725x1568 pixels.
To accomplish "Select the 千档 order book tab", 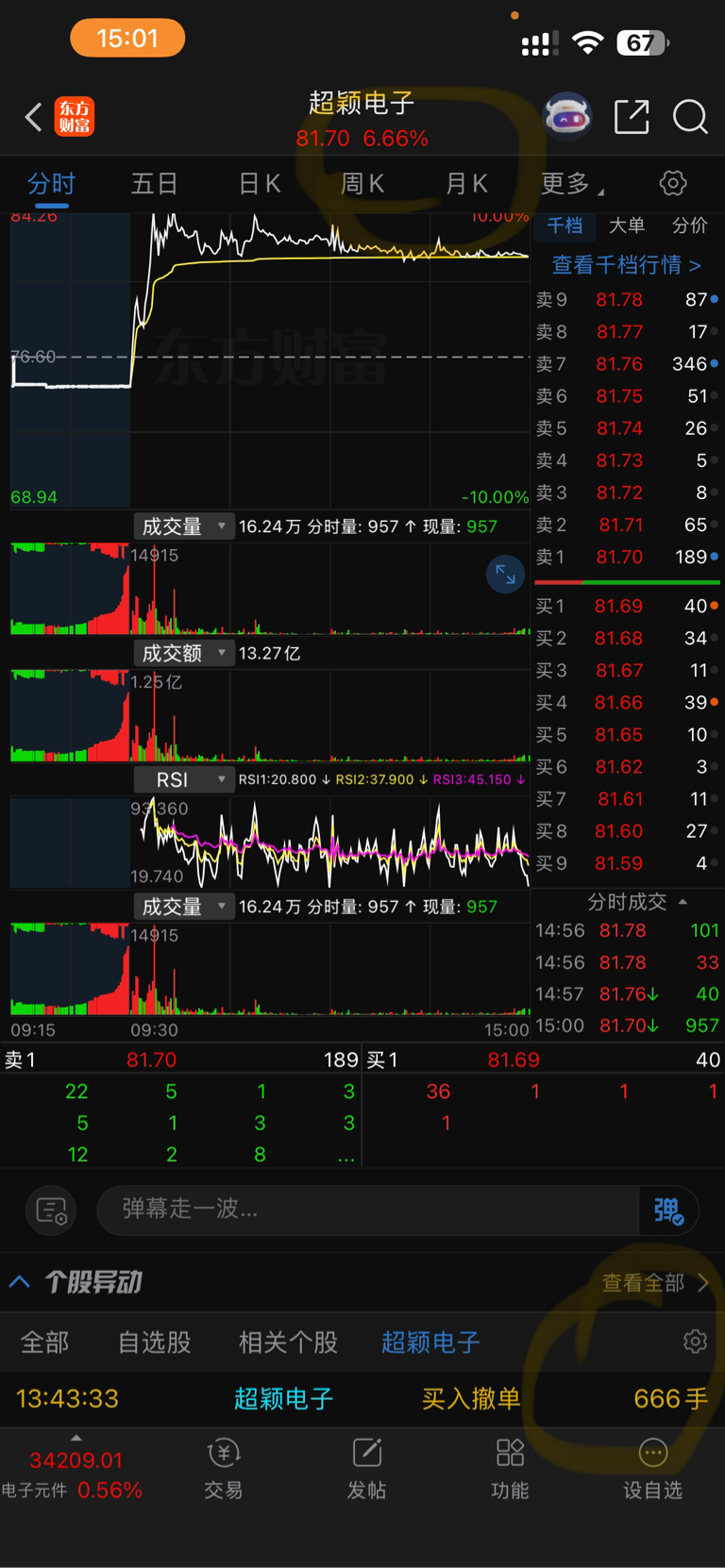I will pos(565,225).
